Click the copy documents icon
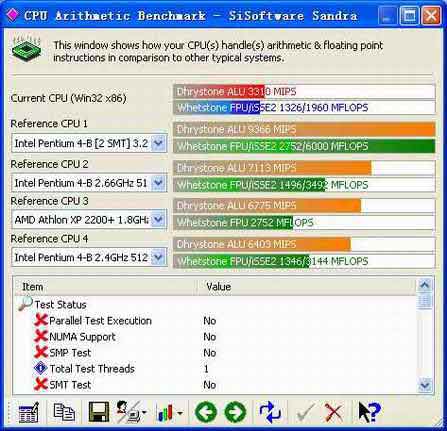This screenshot has height=431, width=447. click(x=64, y=412)
